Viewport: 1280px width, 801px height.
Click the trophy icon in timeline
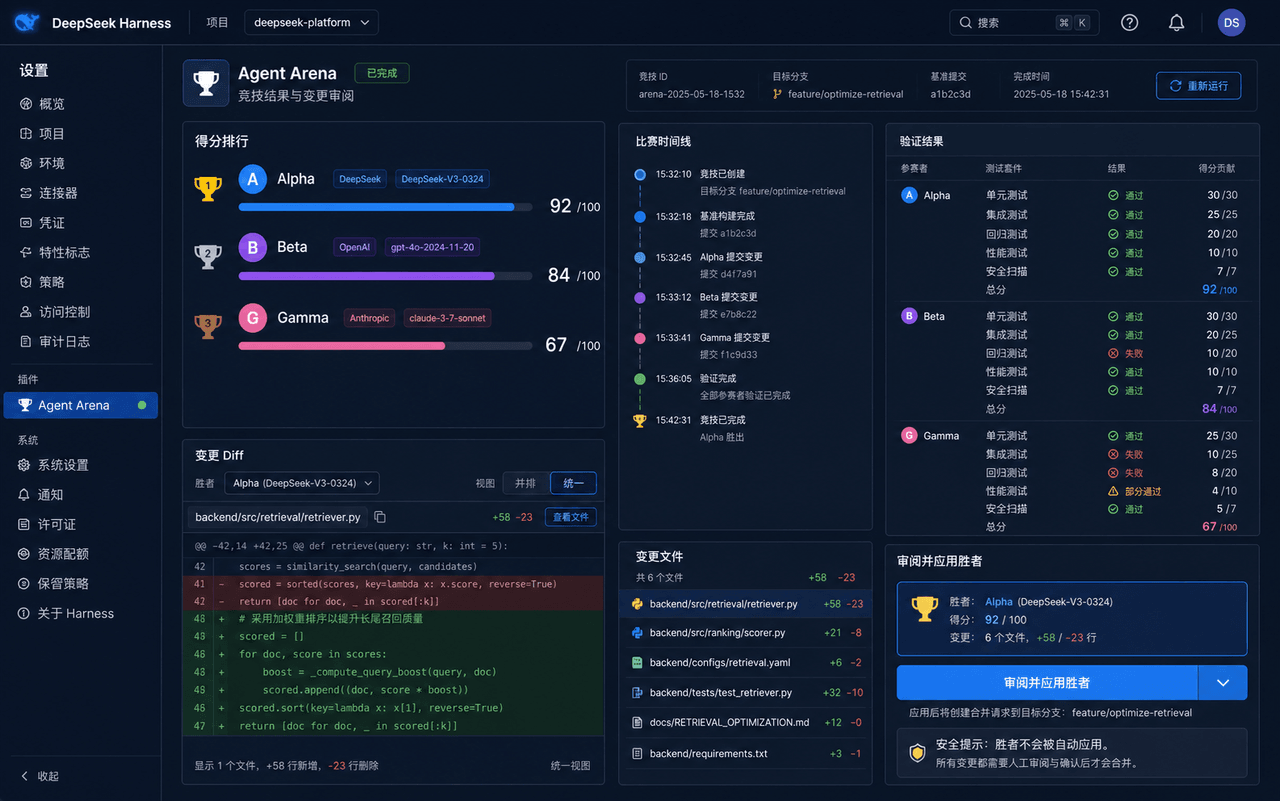pos(640,421)
